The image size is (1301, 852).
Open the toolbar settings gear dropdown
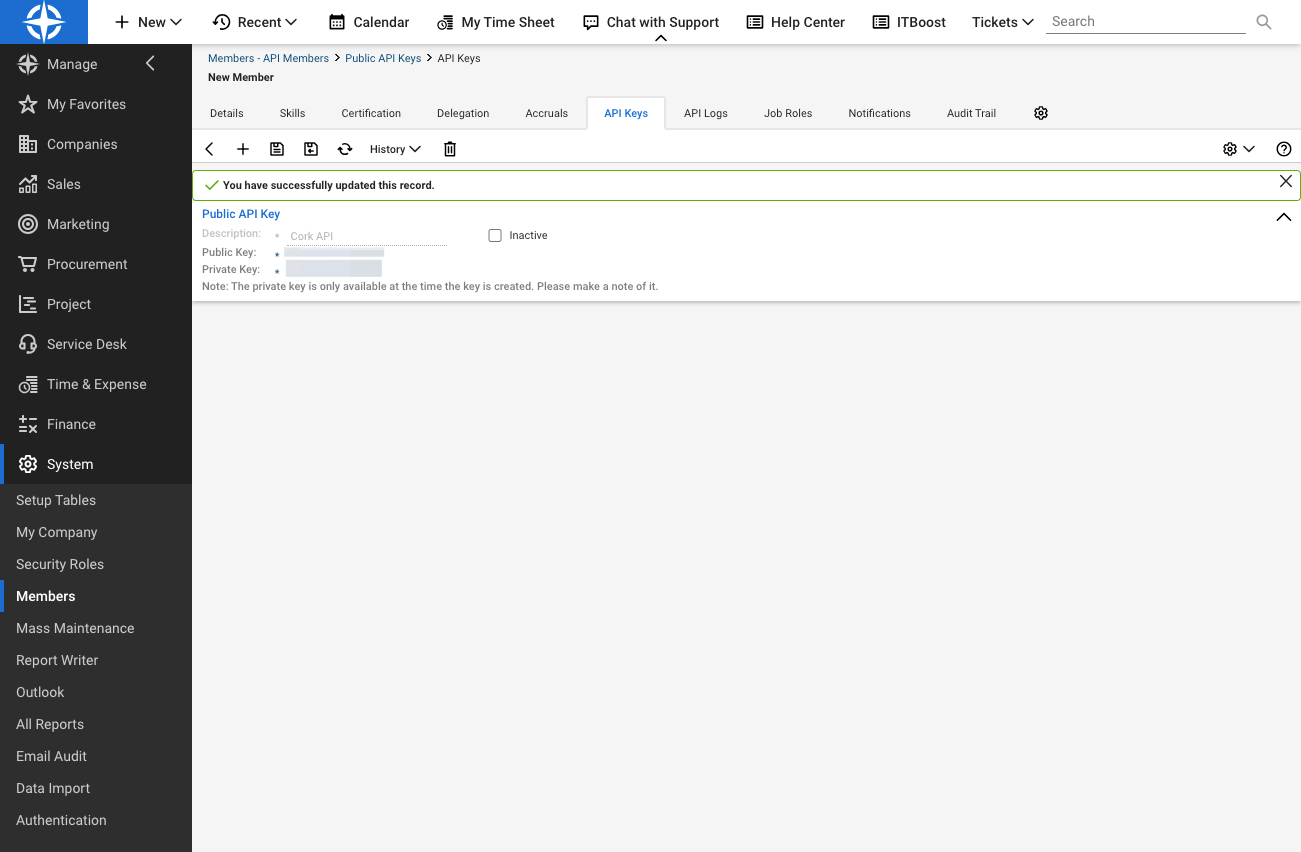click(1239, 149)
